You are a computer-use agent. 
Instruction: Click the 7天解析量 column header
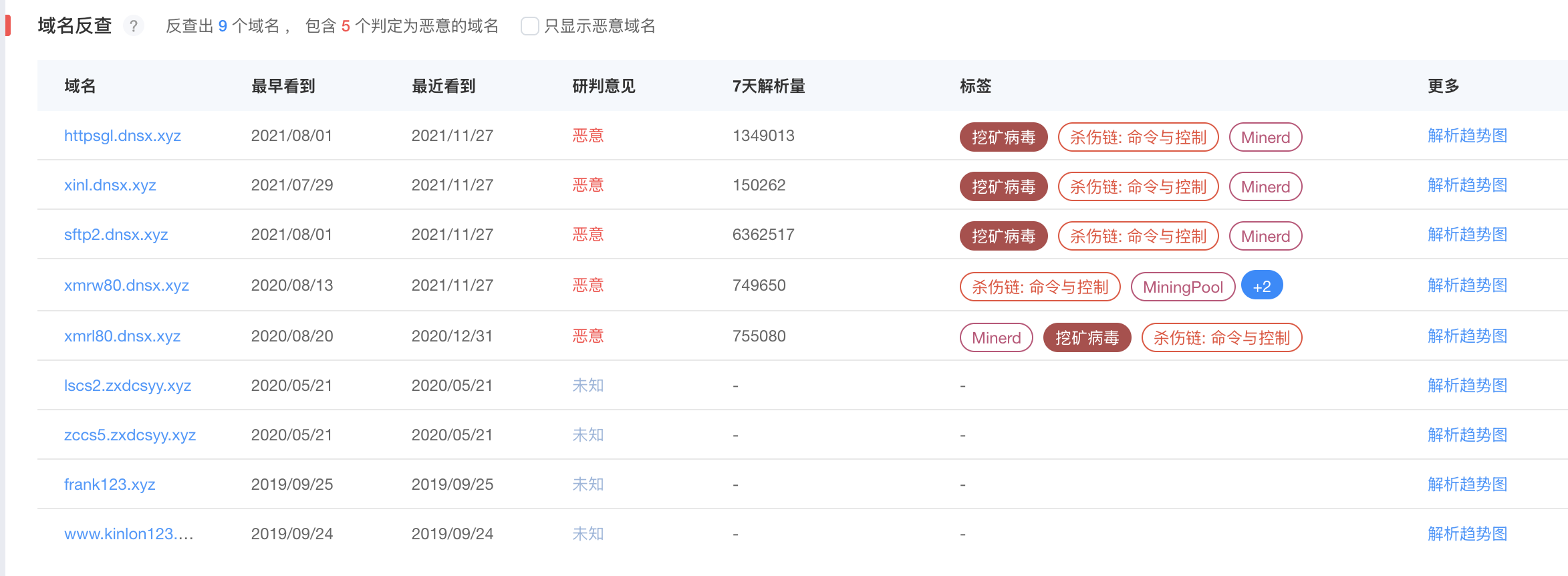769,86
